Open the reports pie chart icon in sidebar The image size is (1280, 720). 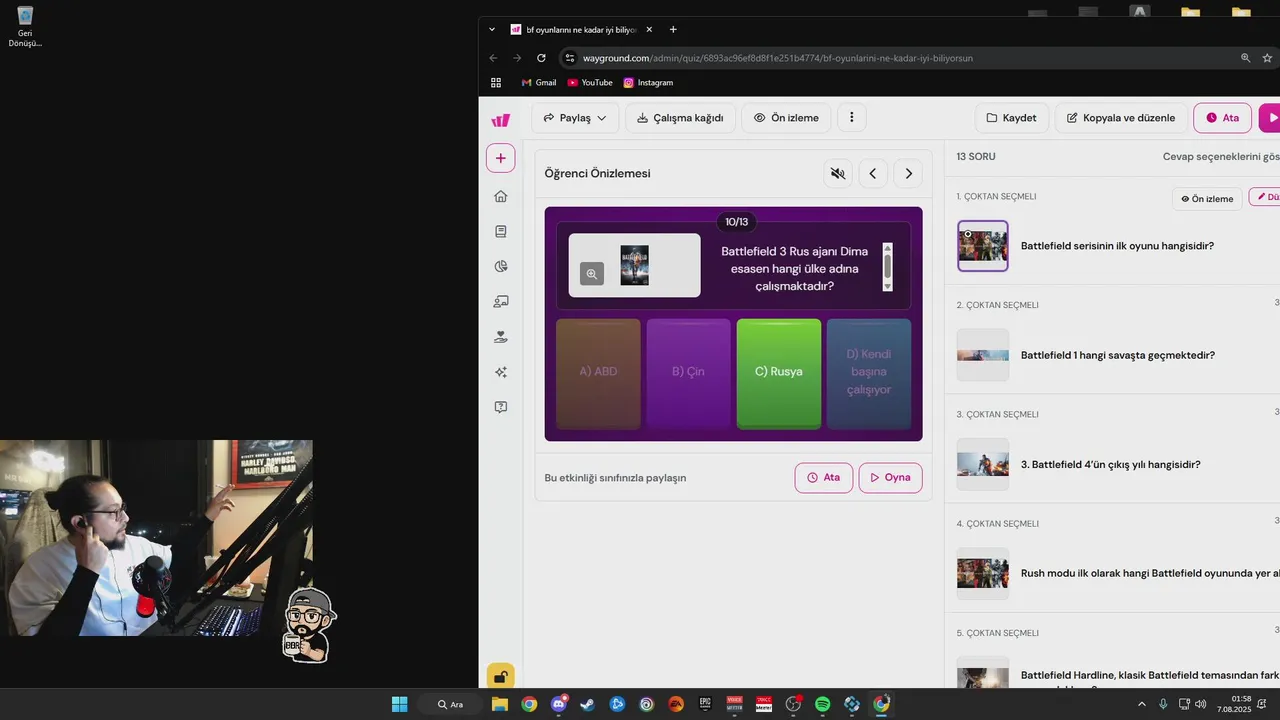(x=501, y=266)
